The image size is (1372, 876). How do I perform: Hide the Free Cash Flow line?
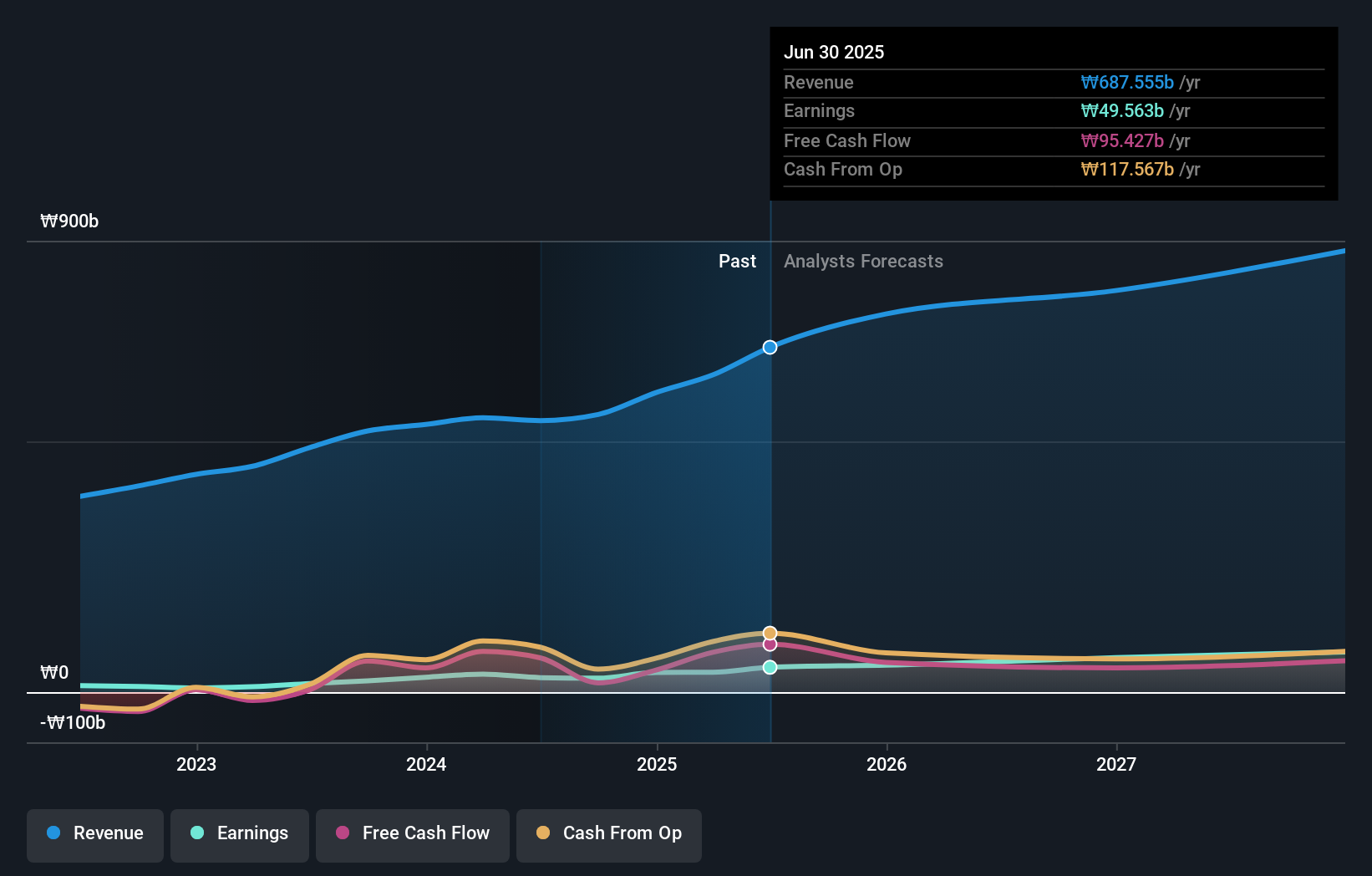412,833
